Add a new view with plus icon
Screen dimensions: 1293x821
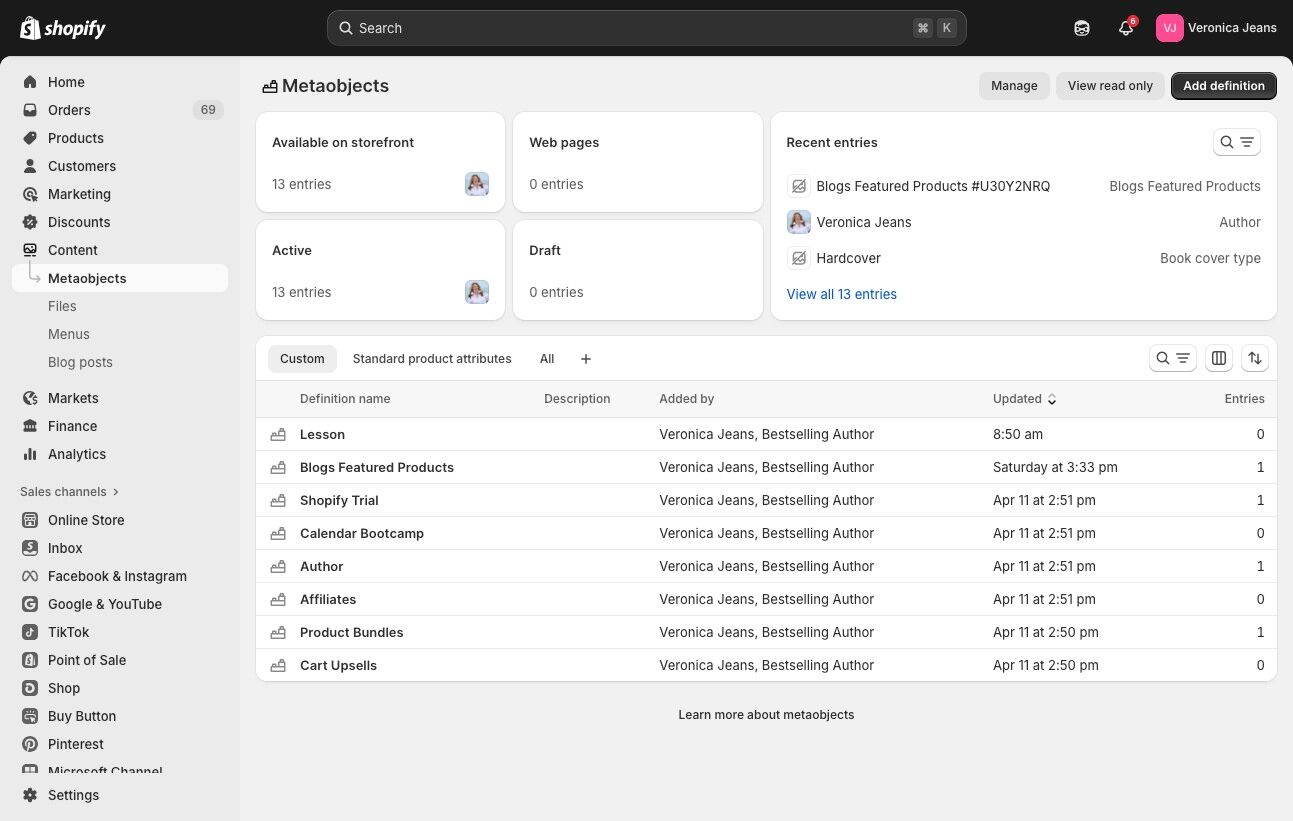pos(586,359)
